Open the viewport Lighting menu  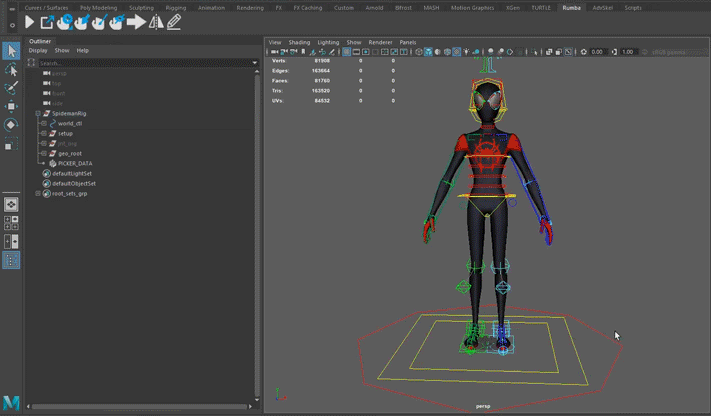(328, 42)
